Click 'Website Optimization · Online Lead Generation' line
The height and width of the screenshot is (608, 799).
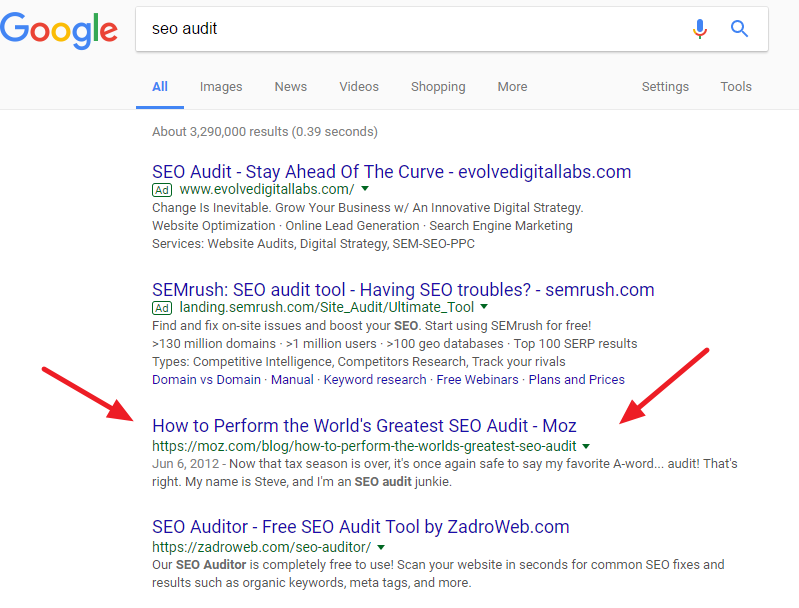tap(362, 225)
